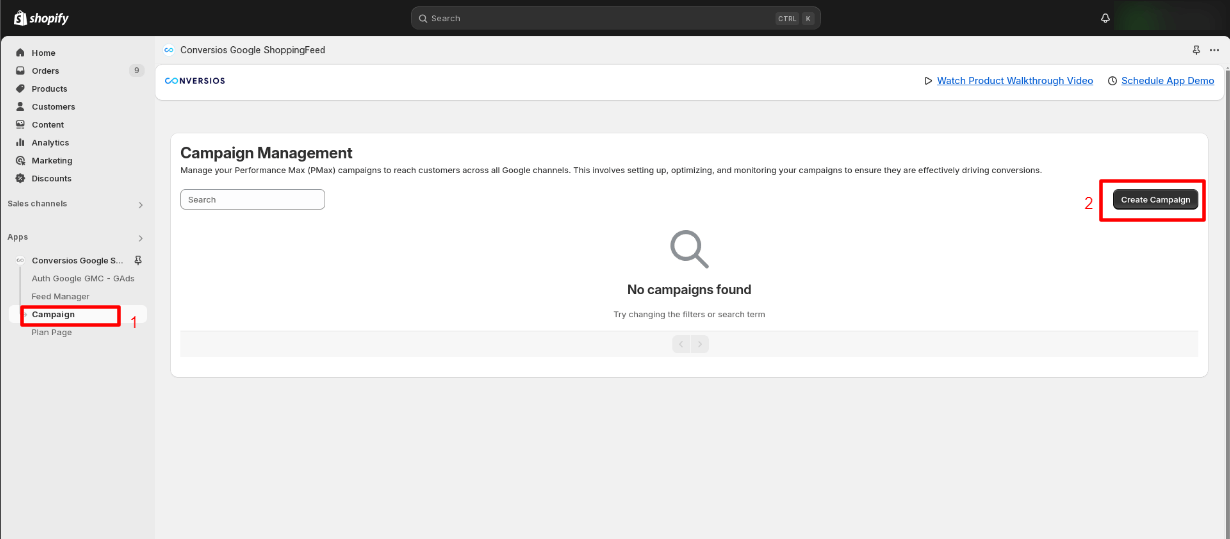Click the search magnifier icon in top bar
The width and height of the screenshot is (1230, 539).
pyautogui.click(x=423, y=18)
